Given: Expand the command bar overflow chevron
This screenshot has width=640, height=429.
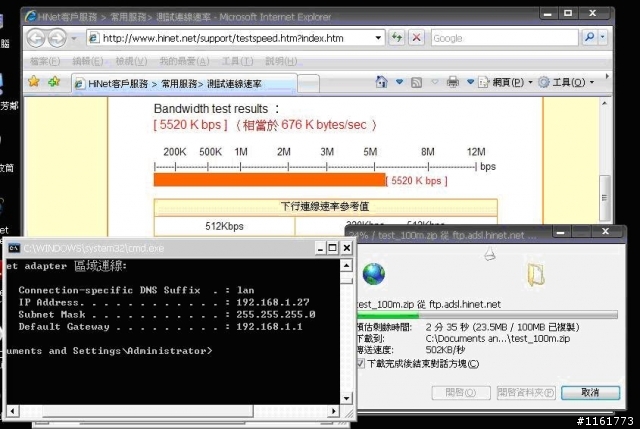Looking at the screenshot, I should pyautogui.click(x=607, y=76).
